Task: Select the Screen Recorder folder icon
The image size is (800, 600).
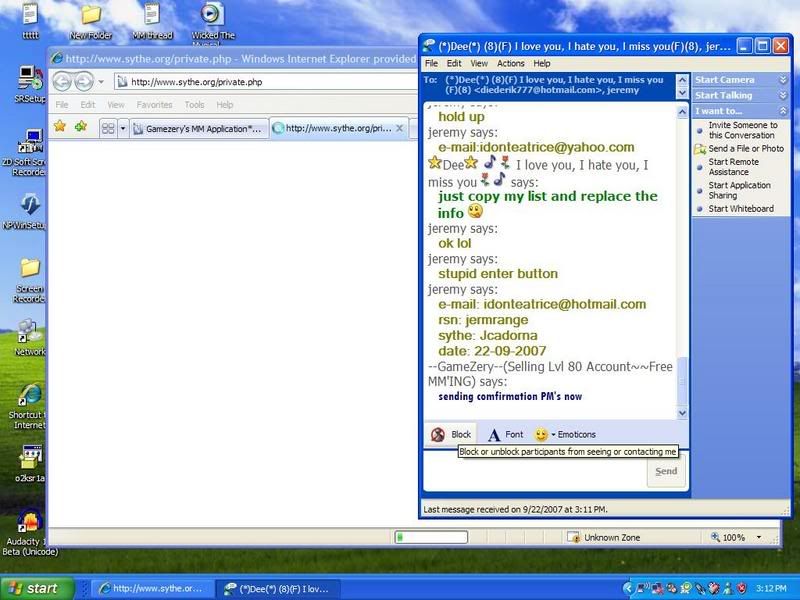Action: 30,280
